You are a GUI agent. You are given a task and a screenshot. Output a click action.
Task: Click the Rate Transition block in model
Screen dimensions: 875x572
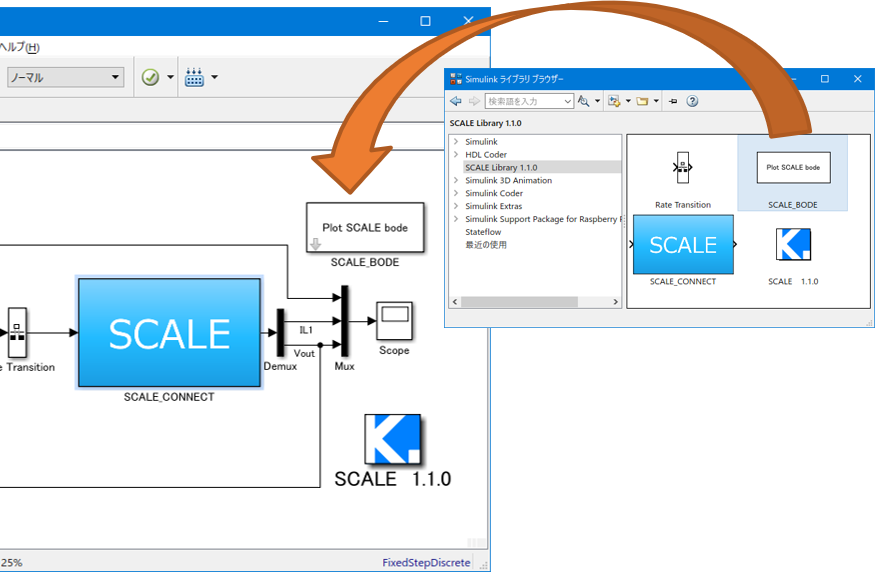tap(17, 333)
